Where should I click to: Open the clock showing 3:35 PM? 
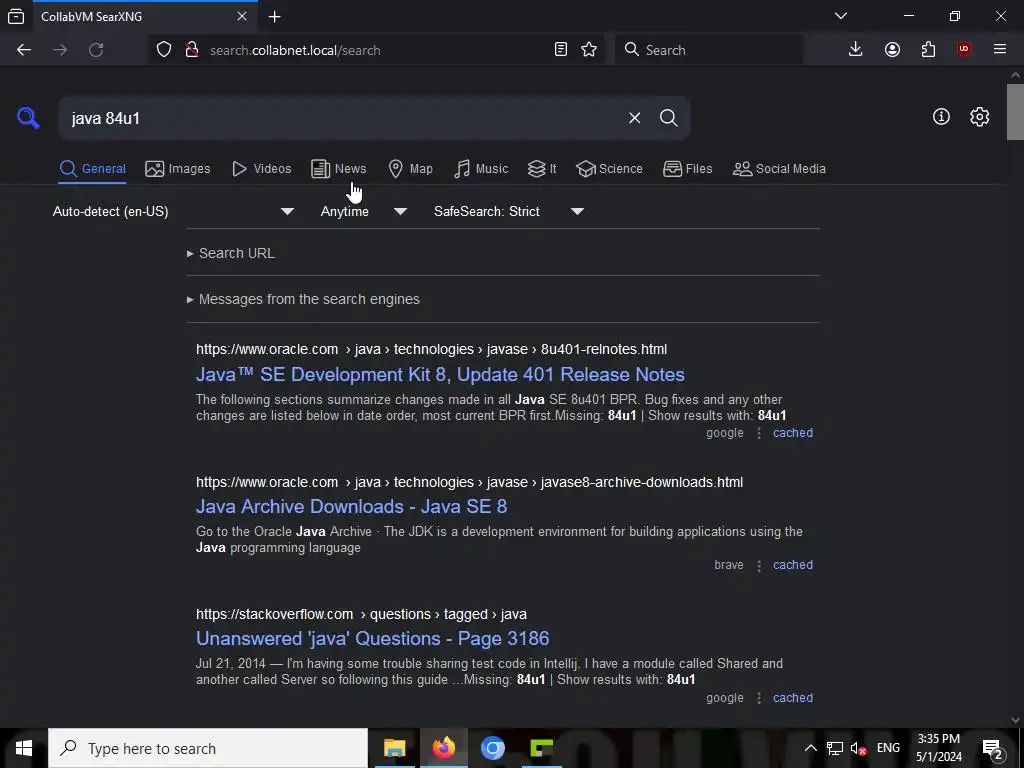click(x=938, y=748)
